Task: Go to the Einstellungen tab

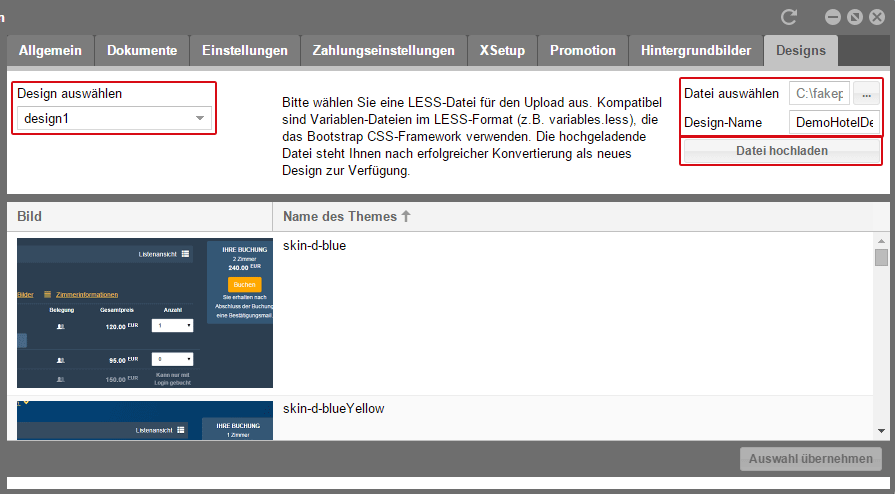Action: click(245, 51)
